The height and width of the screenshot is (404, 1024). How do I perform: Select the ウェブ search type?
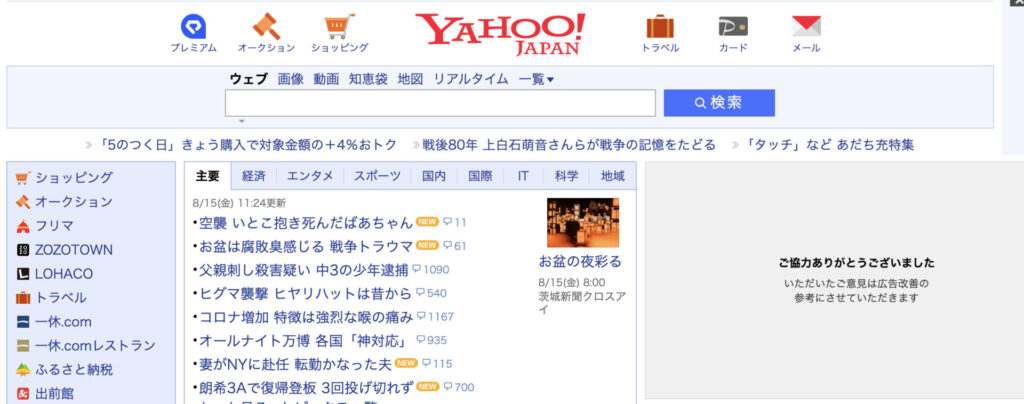248,79
